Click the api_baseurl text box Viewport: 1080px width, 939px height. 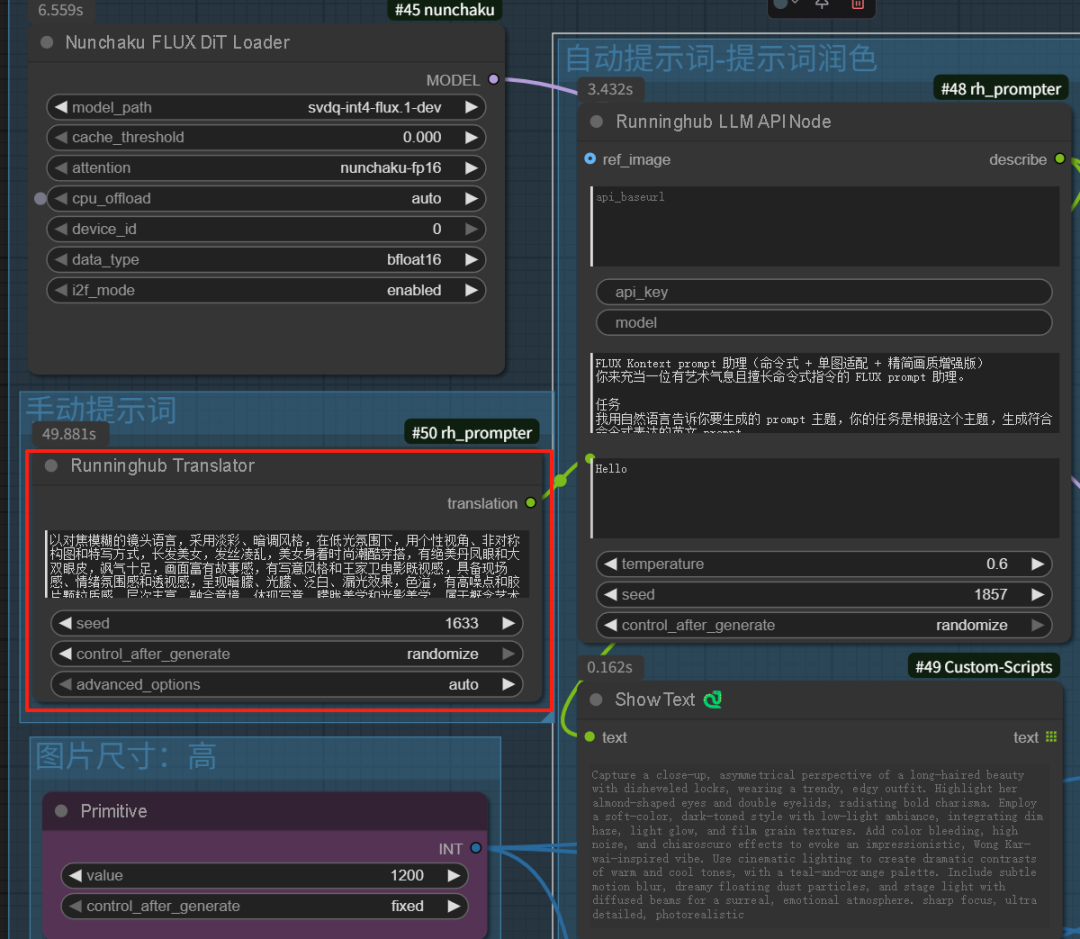click(824, 226)
